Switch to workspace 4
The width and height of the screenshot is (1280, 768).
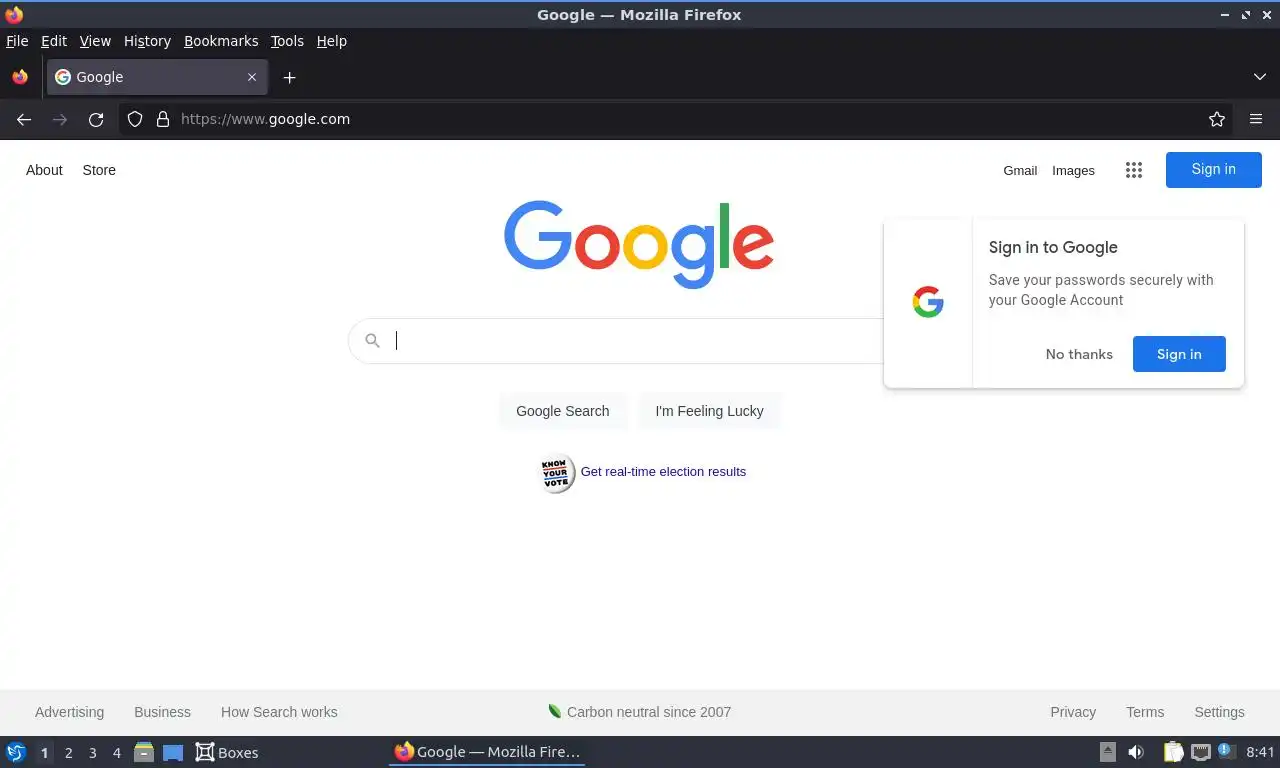pyautogui.click(x=117, y=753)
